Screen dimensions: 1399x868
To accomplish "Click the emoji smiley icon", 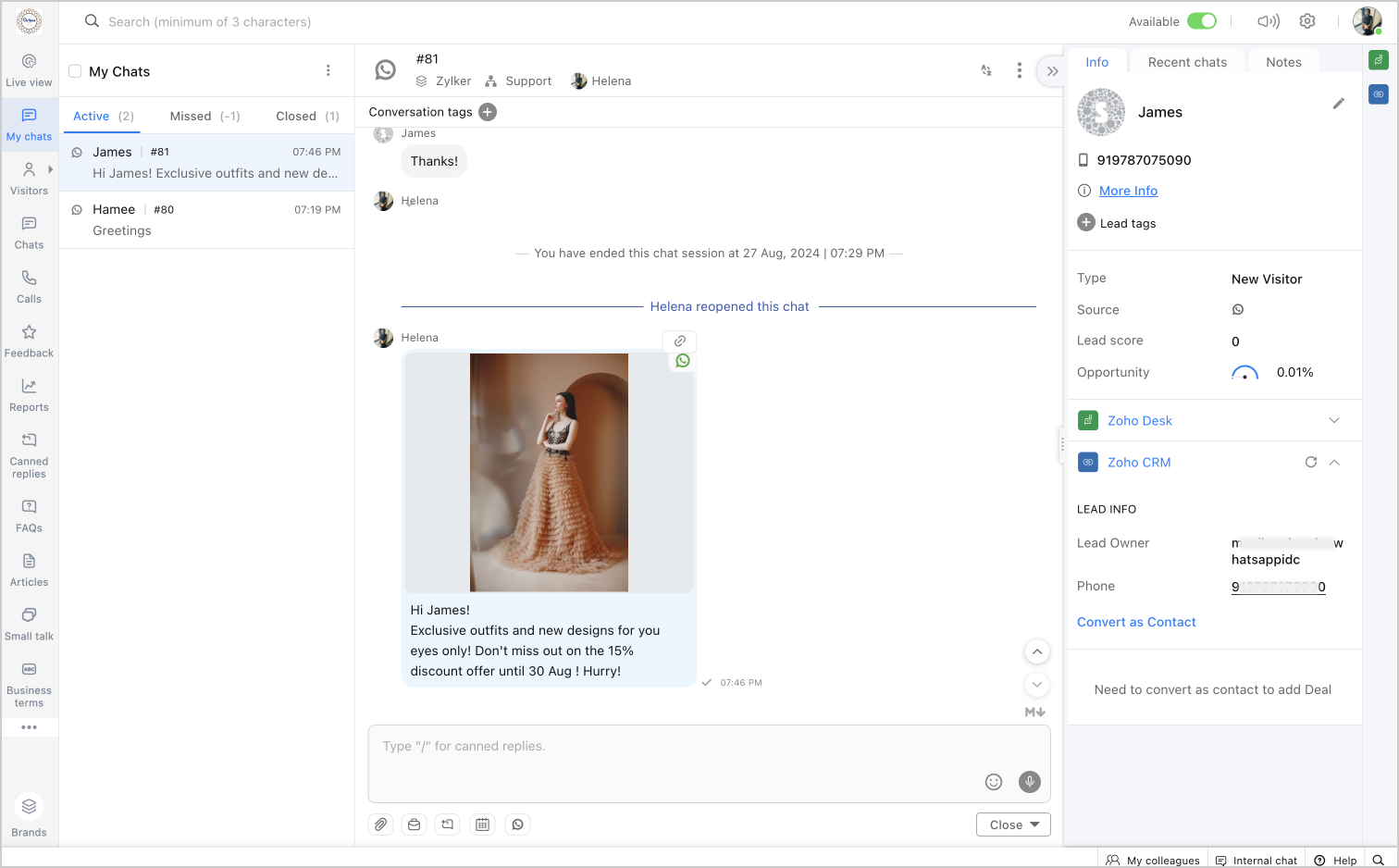I will click(x=994, y=782).
